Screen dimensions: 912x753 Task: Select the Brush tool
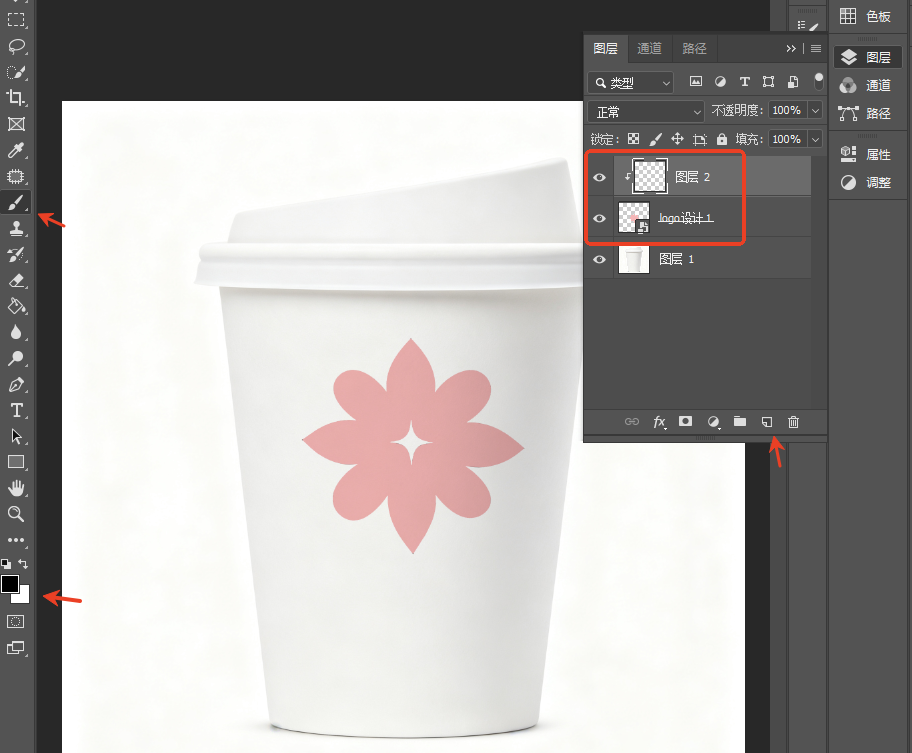16,202
